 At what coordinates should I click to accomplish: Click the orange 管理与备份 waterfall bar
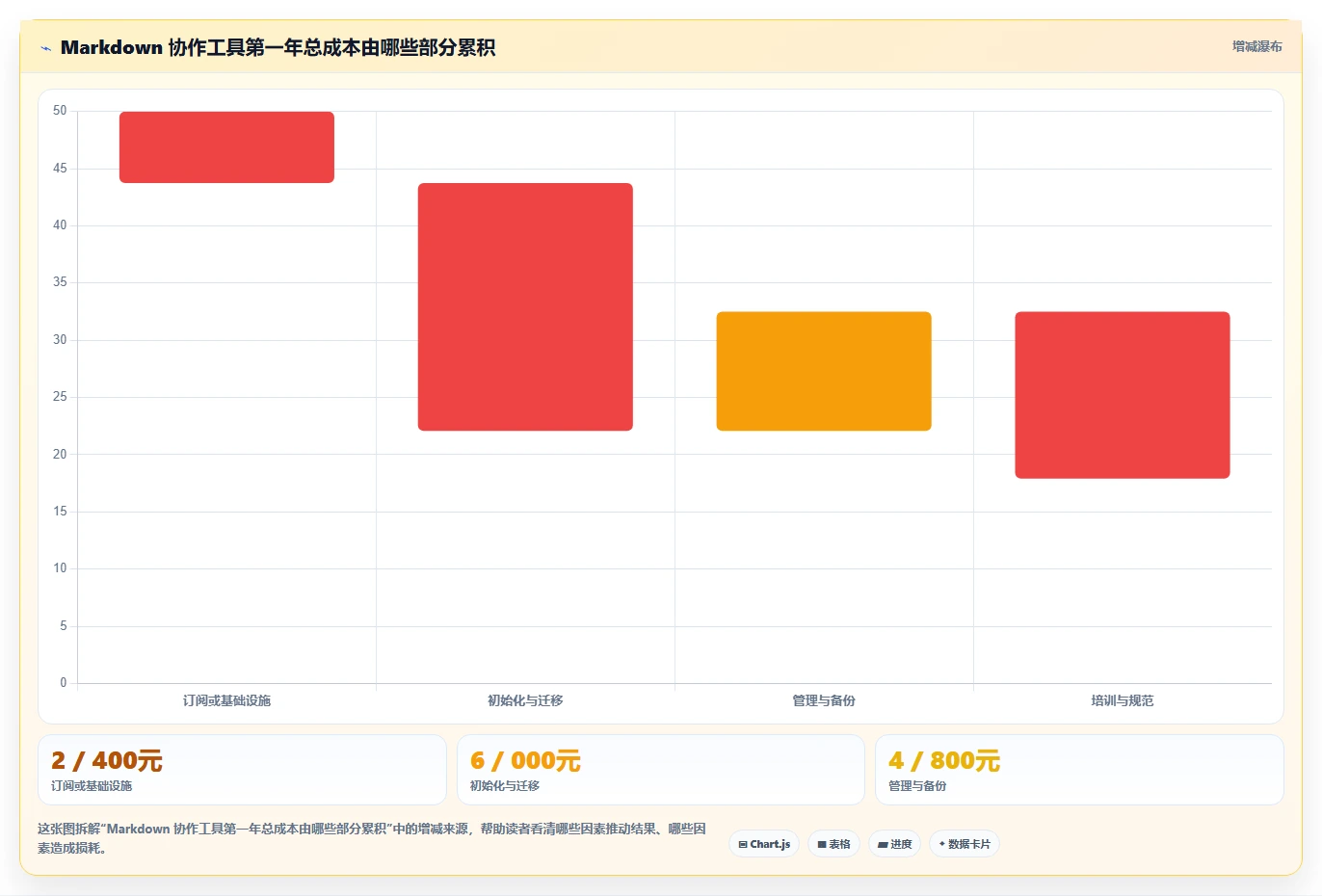coord(824,371)
